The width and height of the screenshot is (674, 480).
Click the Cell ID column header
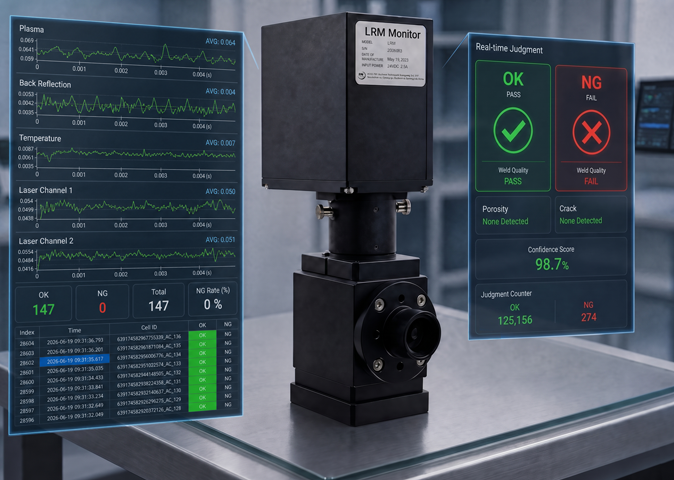coord(149,327)
